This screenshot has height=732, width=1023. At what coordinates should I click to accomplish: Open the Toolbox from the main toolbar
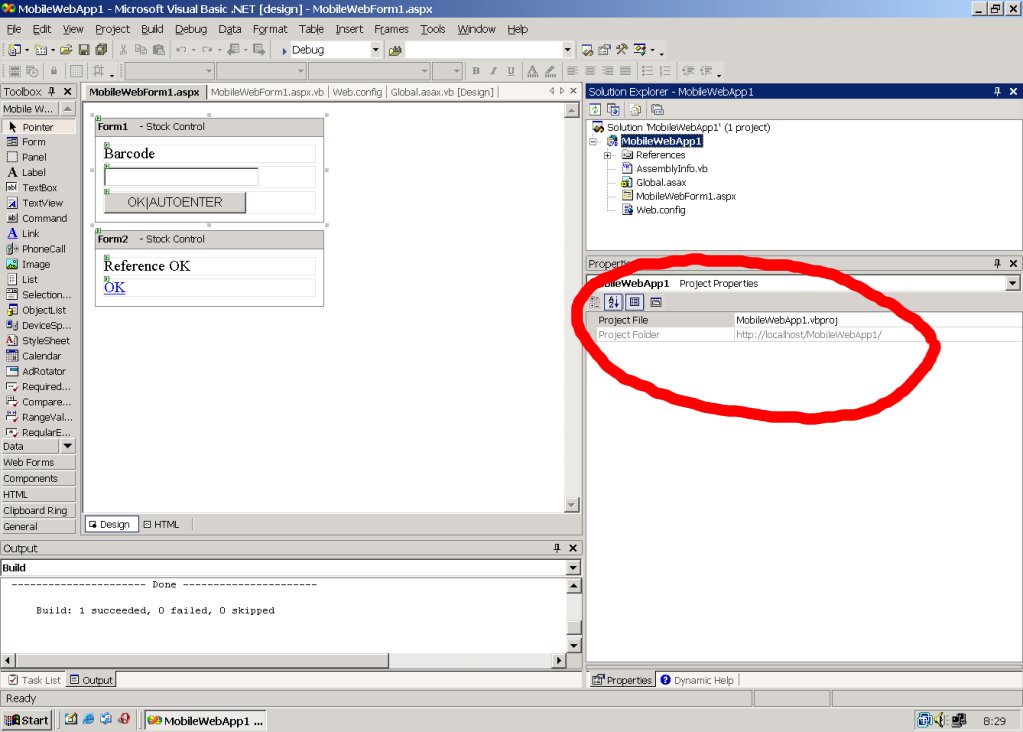tap(622, 50)
